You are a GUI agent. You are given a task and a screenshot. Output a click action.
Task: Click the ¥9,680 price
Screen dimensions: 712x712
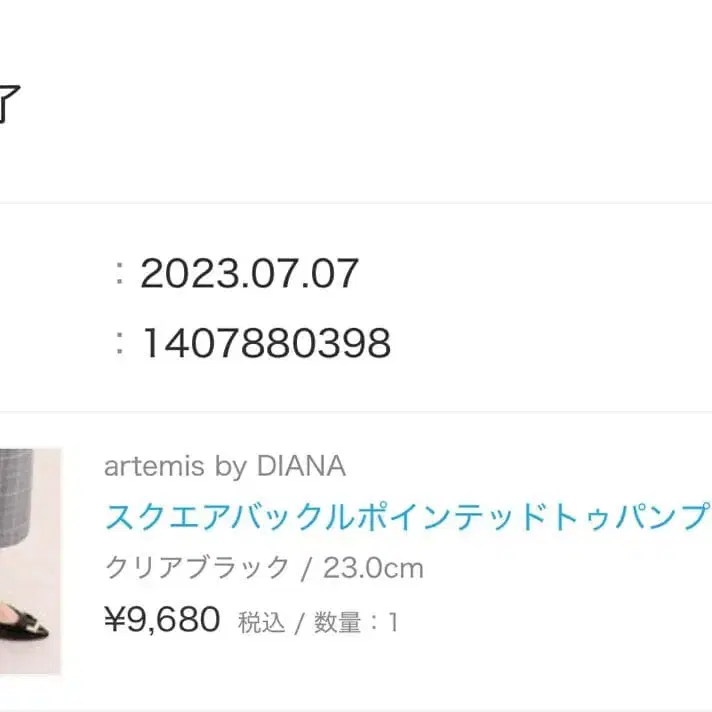coord(162,621)
